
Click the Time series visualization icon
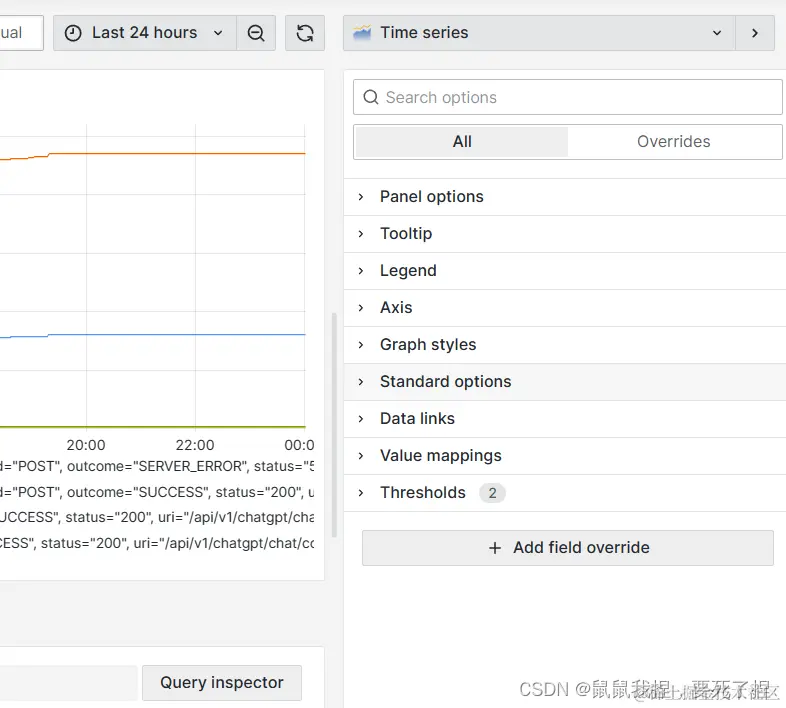pyautogui.click(x=362, y=33)
